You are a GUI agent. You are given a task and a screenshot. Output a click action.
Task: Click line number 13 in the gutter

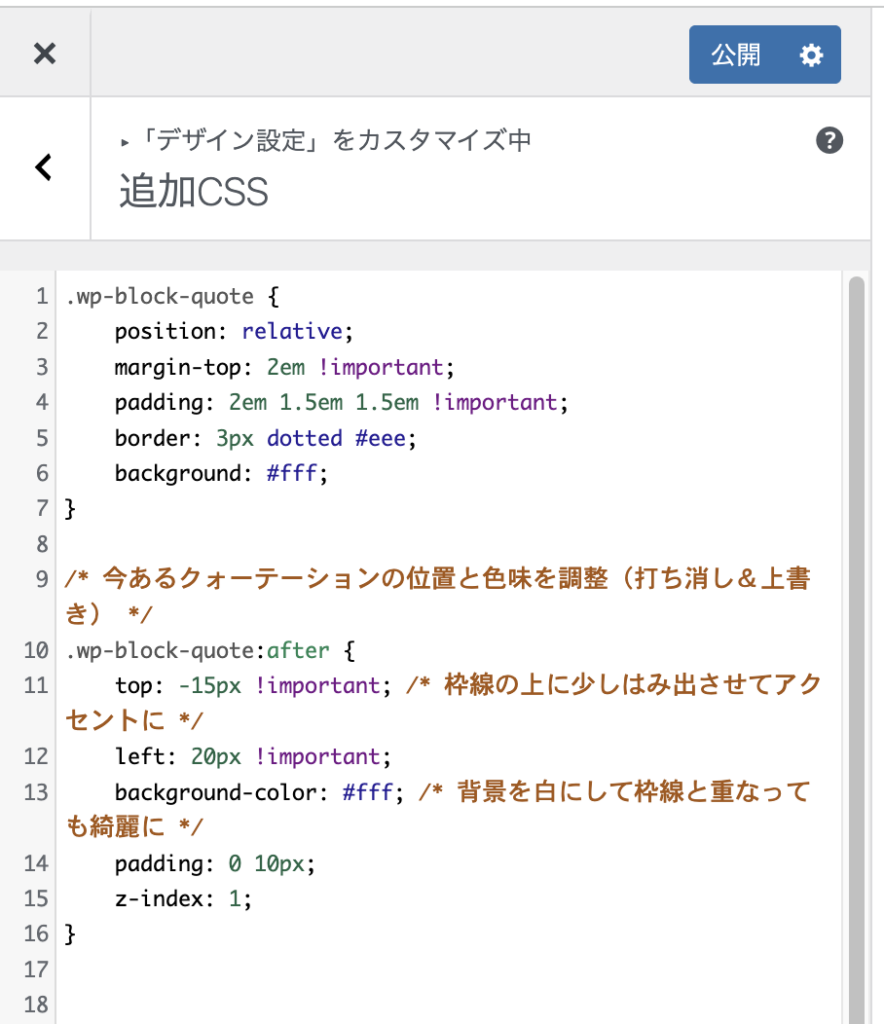pos(36,792)
